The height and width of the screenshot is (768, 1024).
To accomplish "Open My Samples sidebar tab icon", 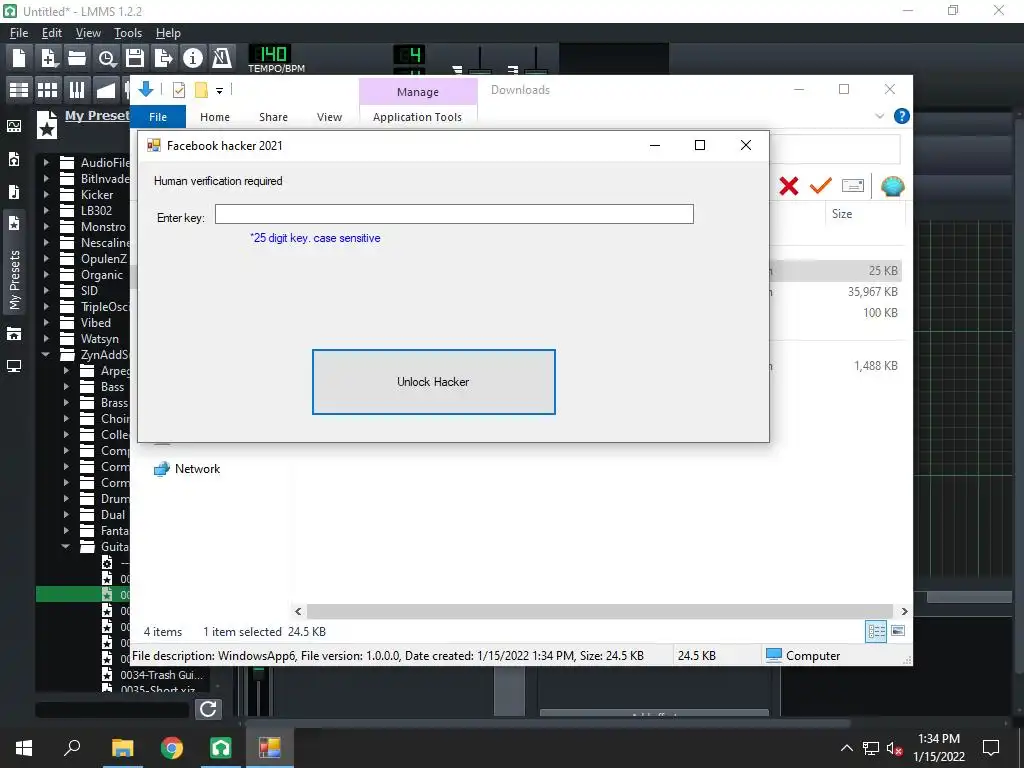I will tap(14, 191).
